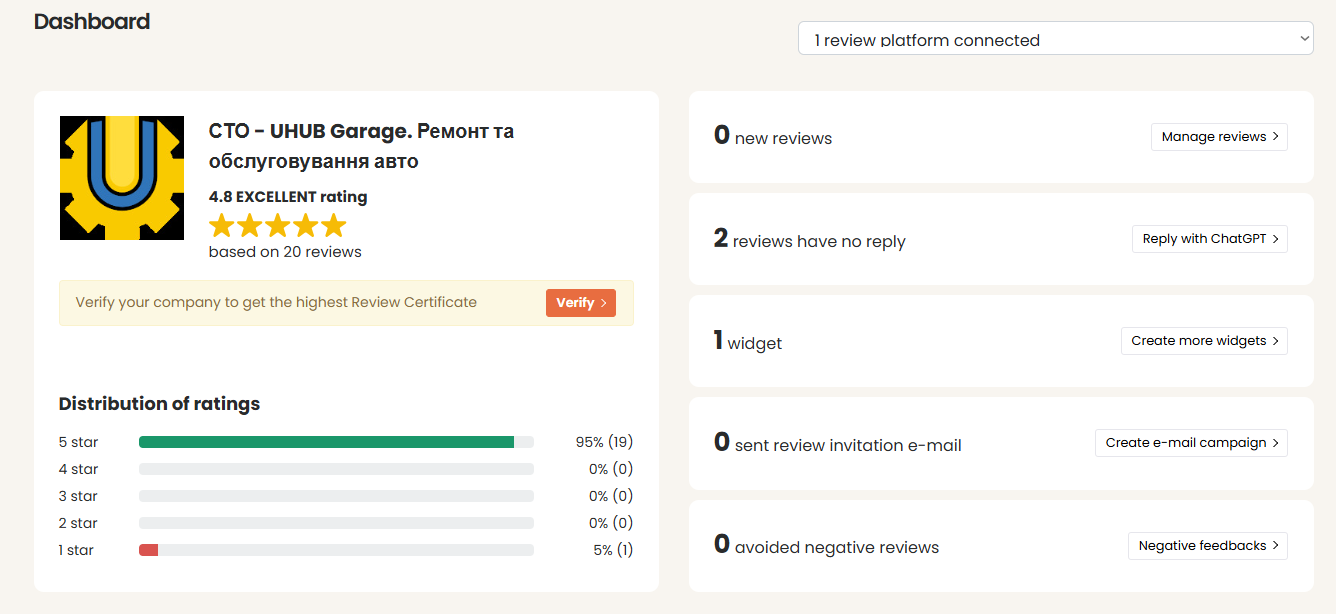Screen dimensions: 1336x614
Task: Click the five gold rating stars
Action: point(277,225)
